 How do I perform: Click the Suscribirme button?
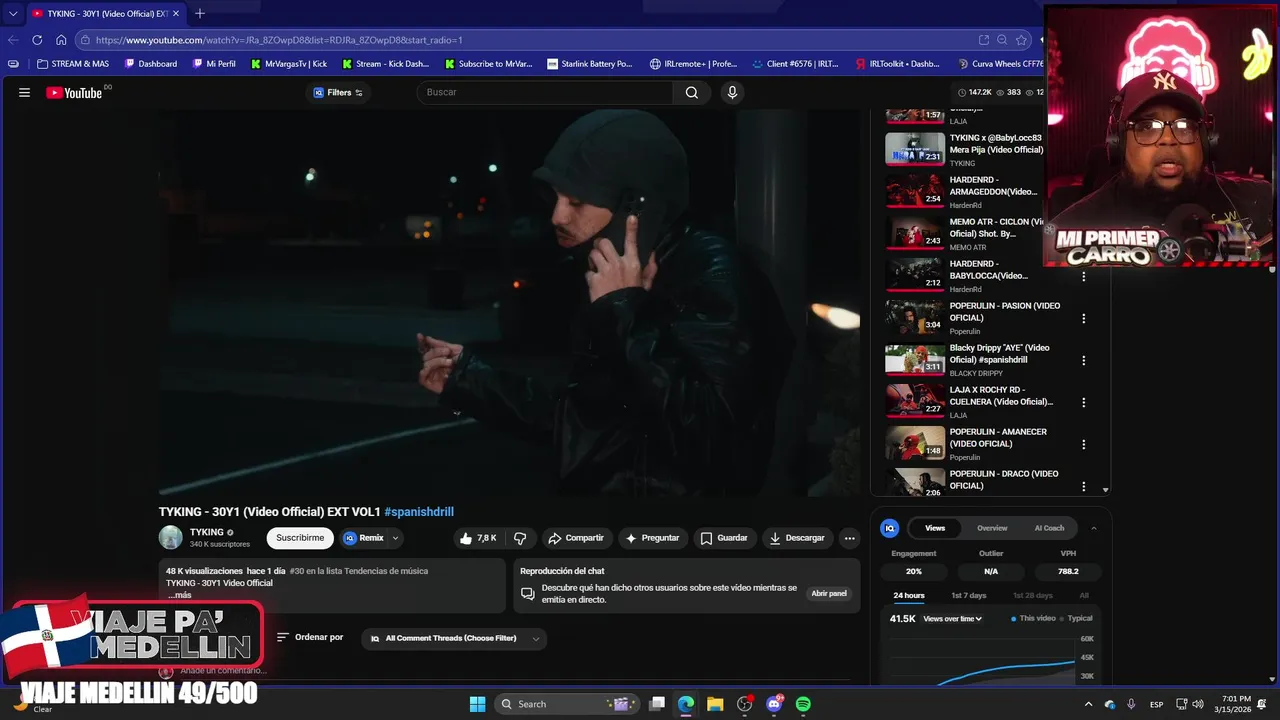coord(300,538)
